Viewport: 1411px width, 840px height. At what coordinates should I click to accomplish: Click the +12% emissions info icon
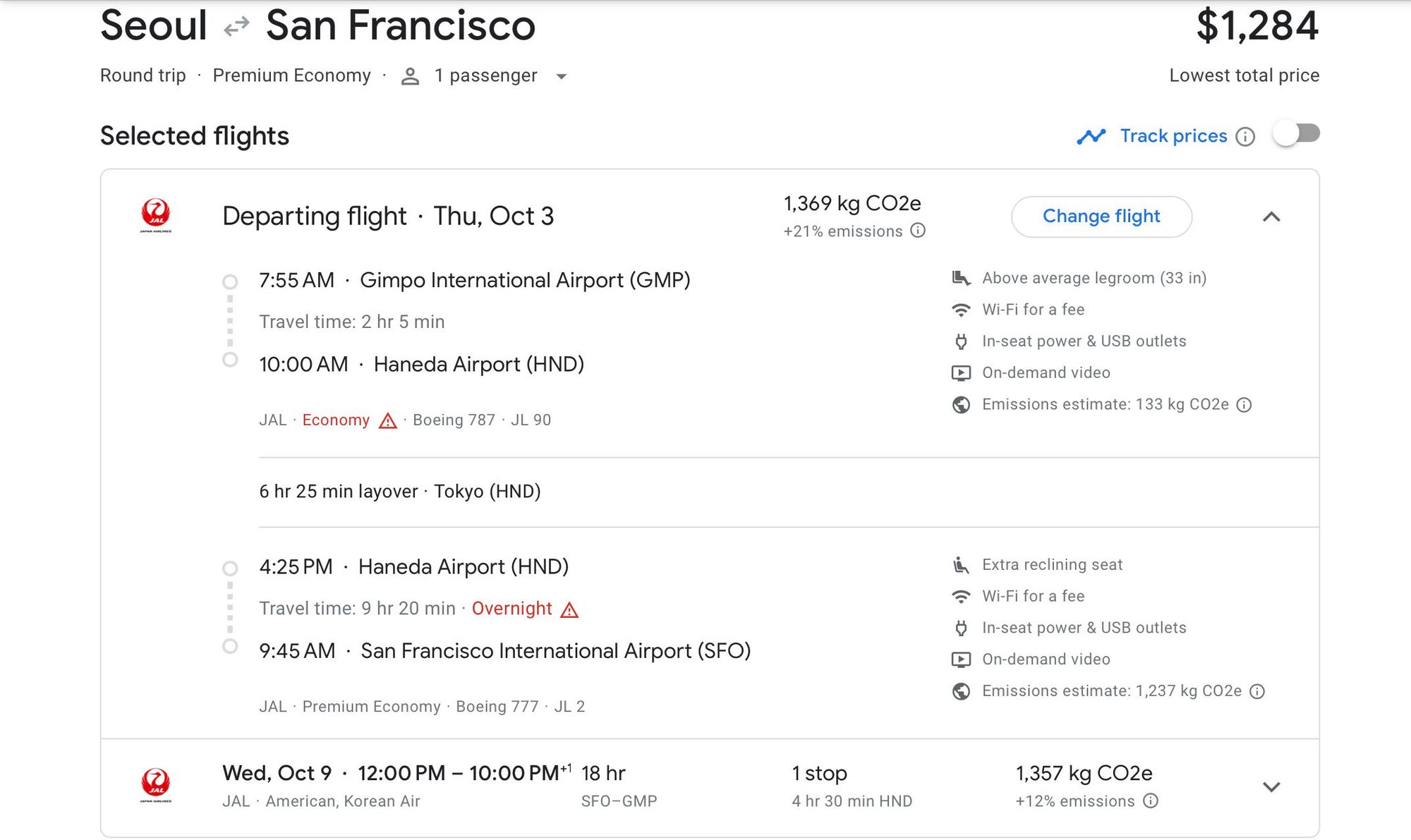(x=1151, y=801)
